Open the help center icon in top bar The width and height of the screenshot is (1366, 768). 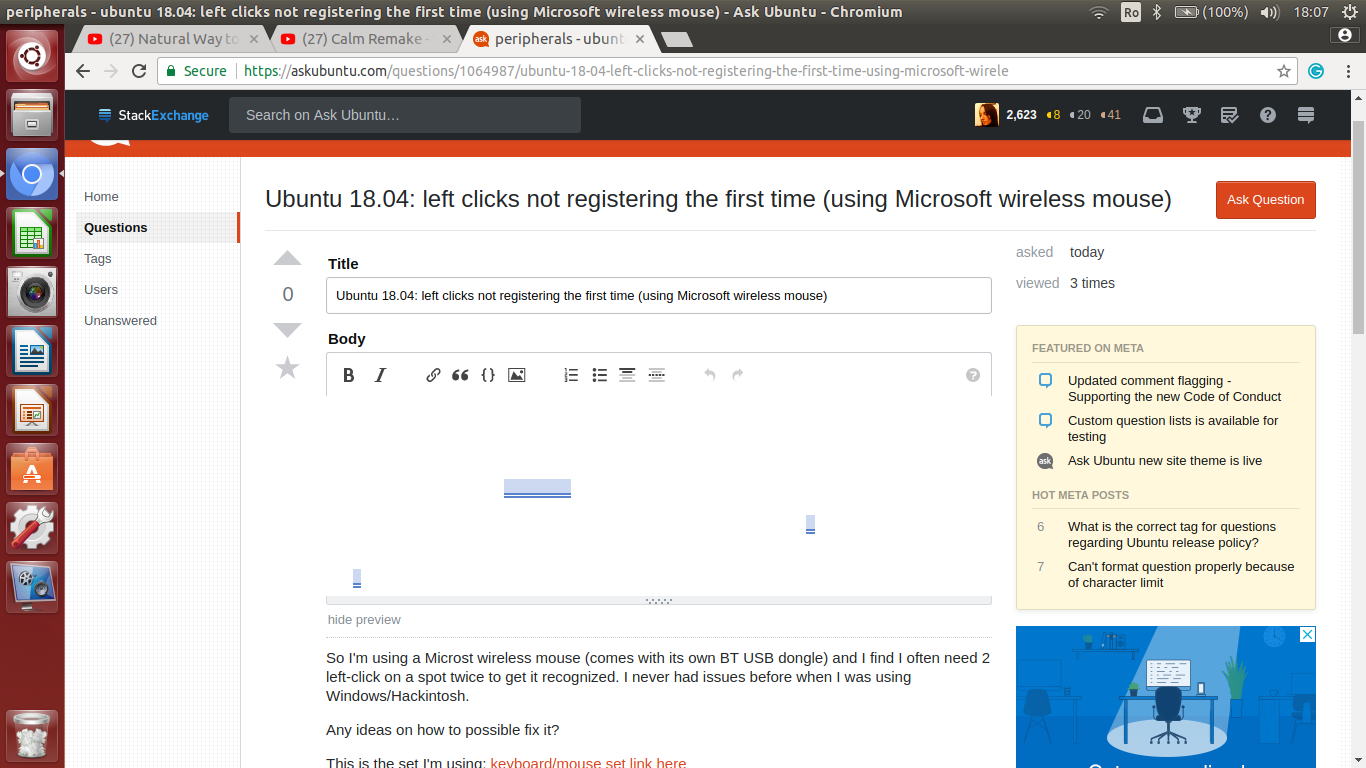(x=1268, y=115)
